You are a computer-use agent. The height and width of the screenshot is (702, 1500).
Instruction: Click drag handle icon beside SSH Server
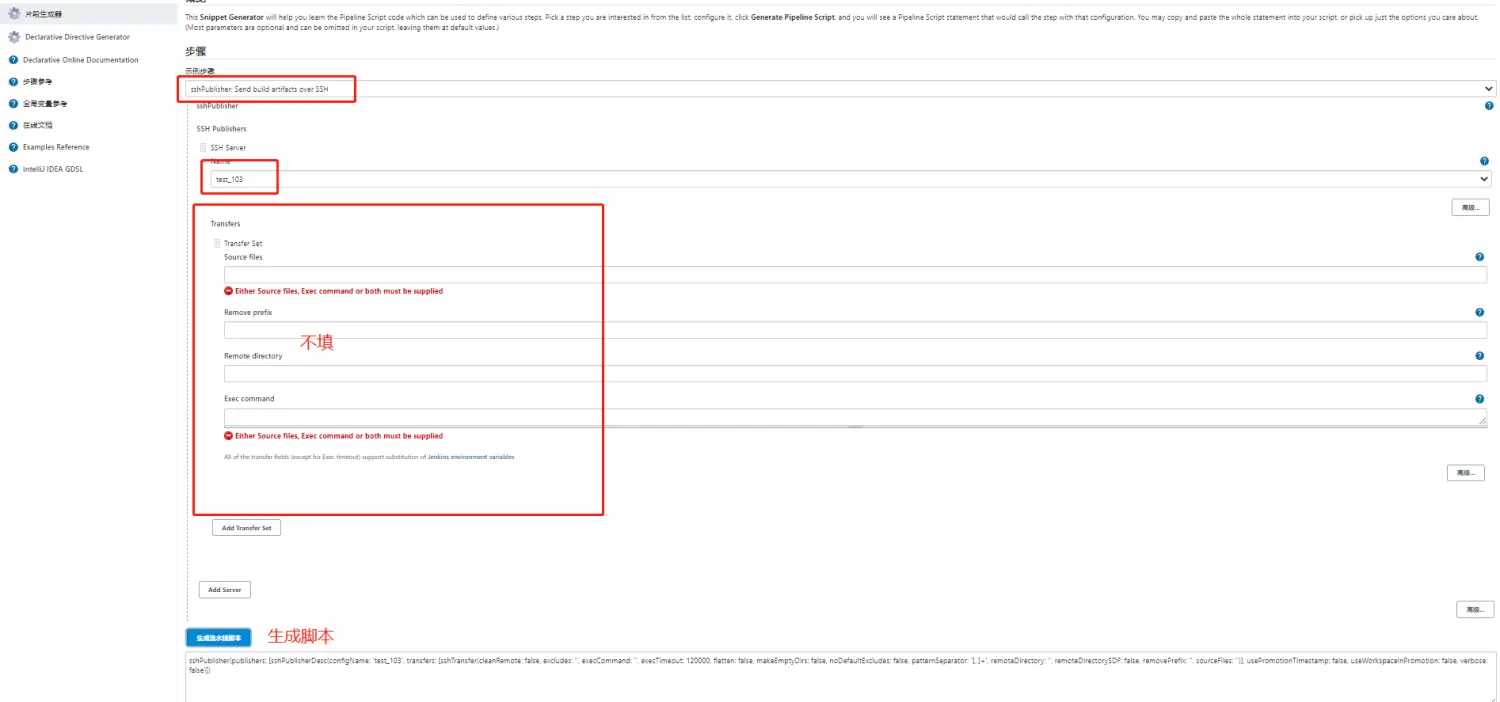point(204,148)
